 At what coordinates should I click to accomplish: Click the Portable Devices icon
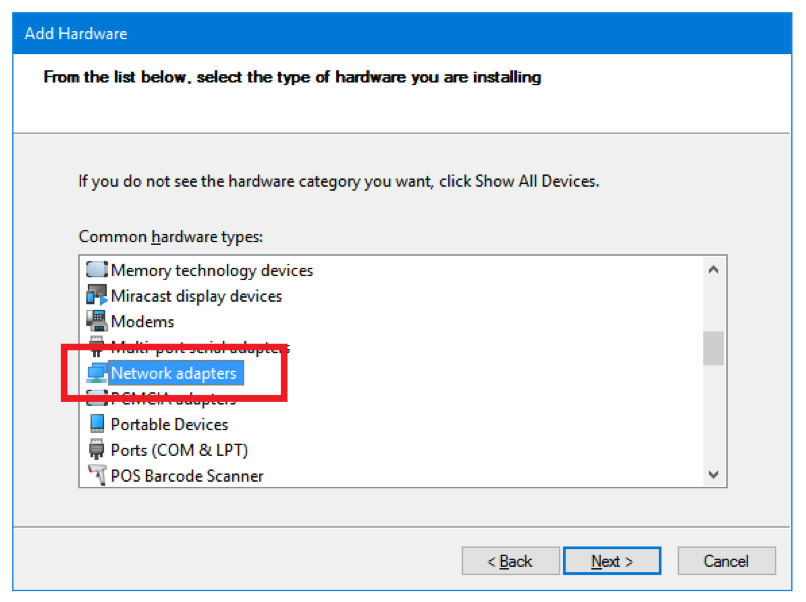pos(96,424)
